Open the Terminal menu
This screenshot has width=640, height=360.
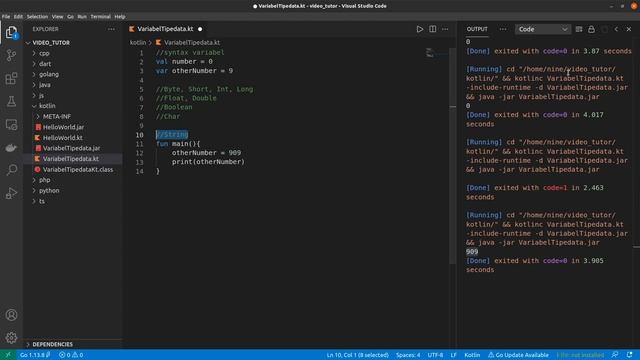click(x=100, y=17)
